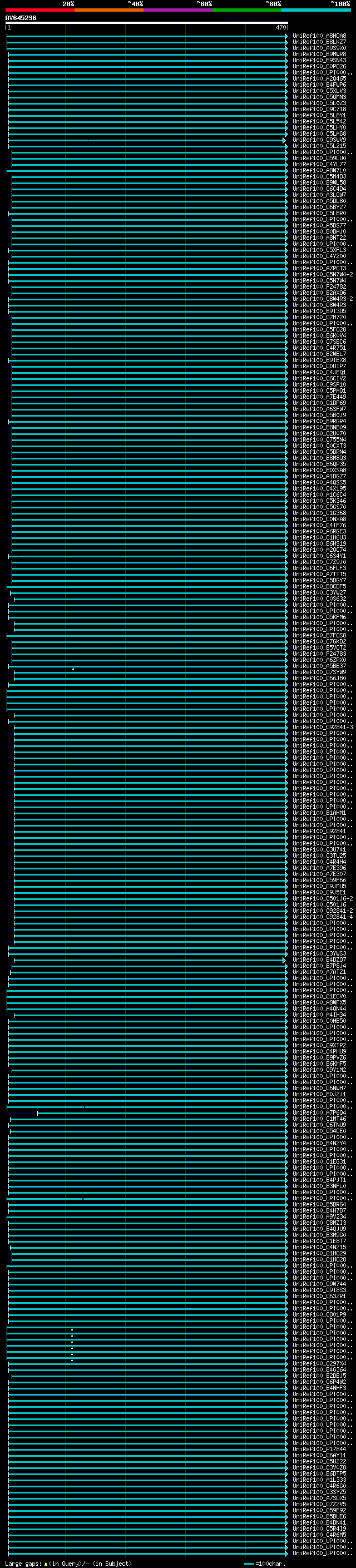The width and height of the screenshot is (356, 1568).
Task: Select hit UniRef100_Q3U741
Action: pyautogui.click(x=319, y=849)
